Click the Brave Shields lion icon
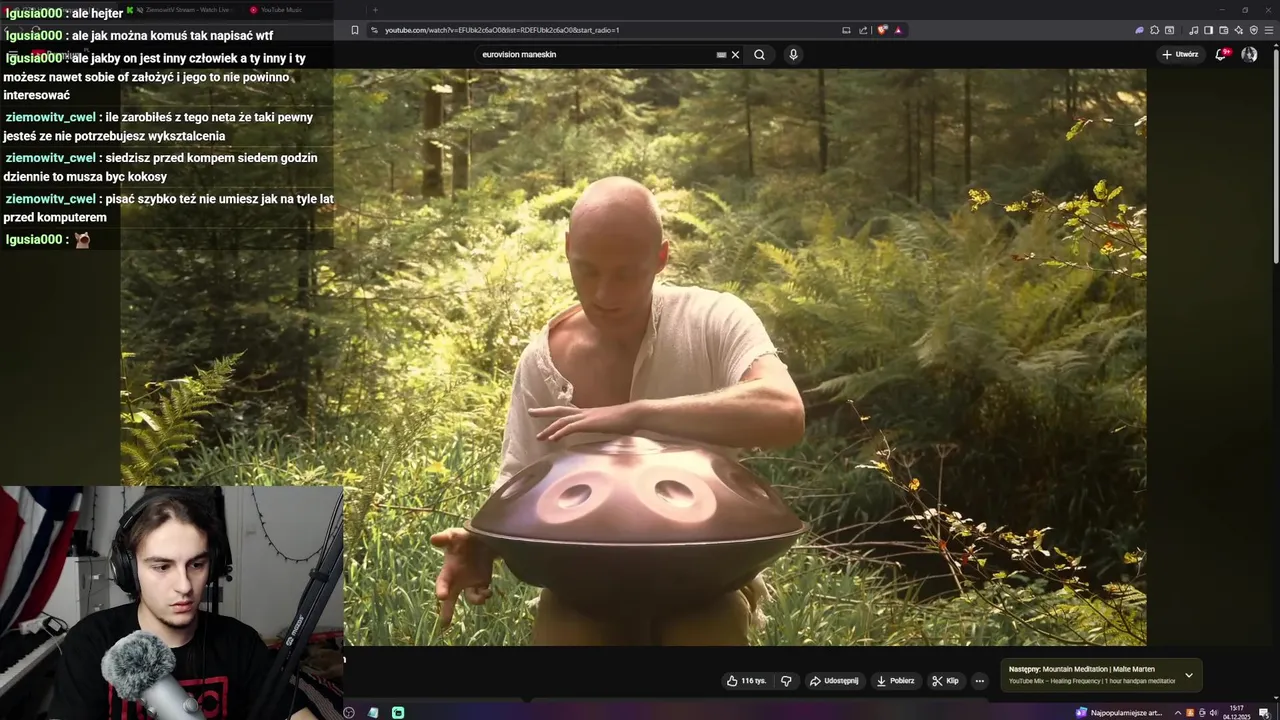1280x720 pixels. (882, 30)
